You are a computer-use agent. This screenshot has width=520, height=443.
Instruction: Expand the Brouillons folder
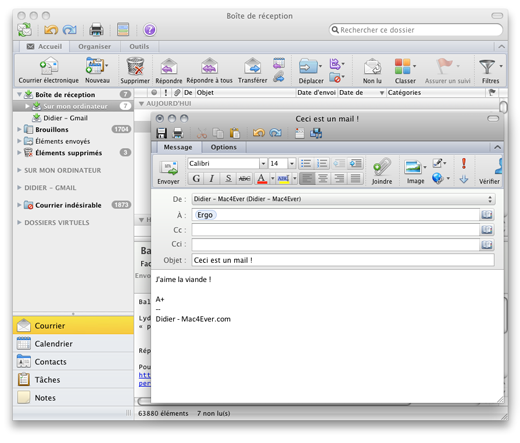pyautogui.click(x=19, y=129)
